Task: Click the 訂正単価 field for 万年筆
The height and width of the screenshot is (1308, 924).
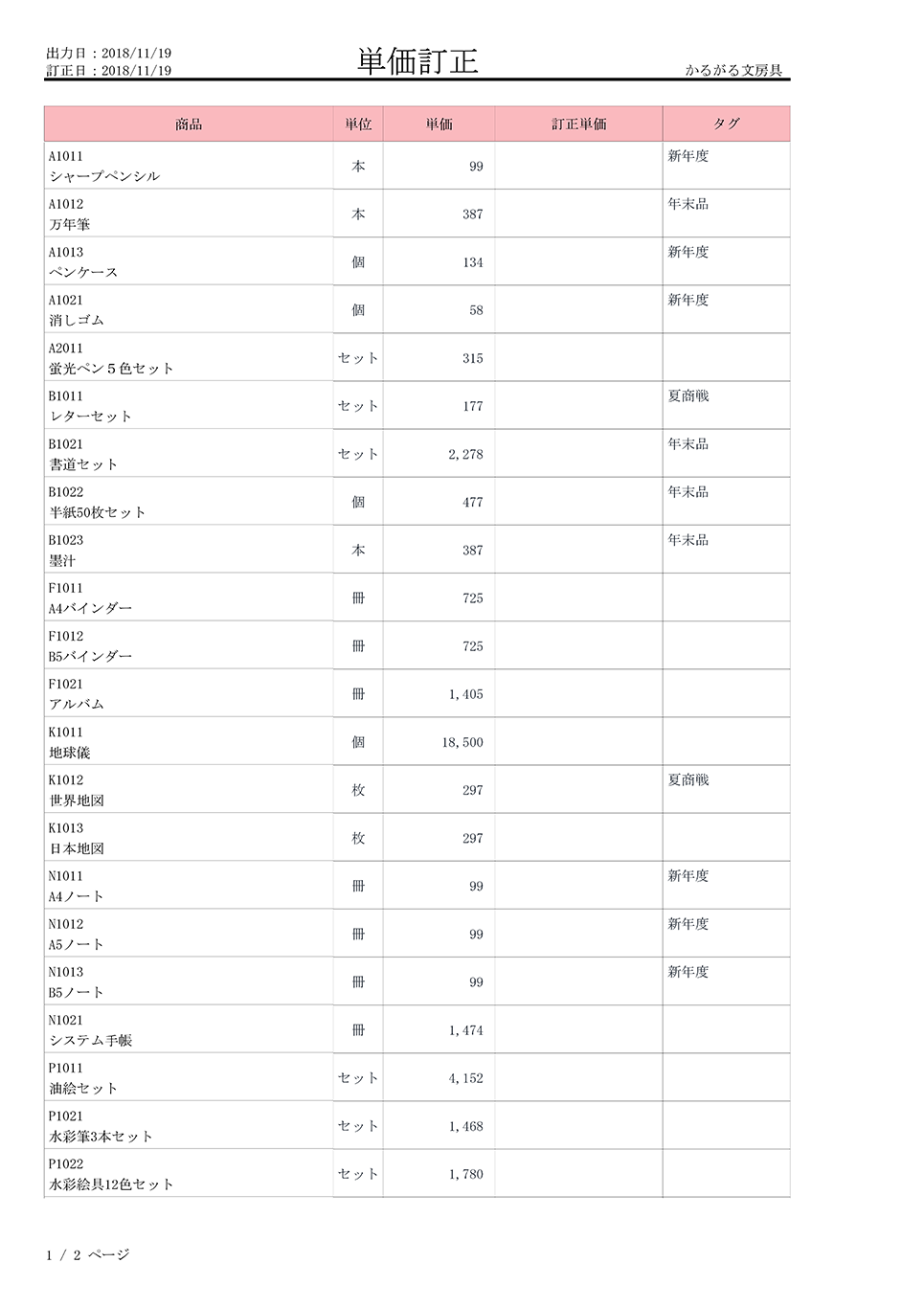Action: pos(578,214)
